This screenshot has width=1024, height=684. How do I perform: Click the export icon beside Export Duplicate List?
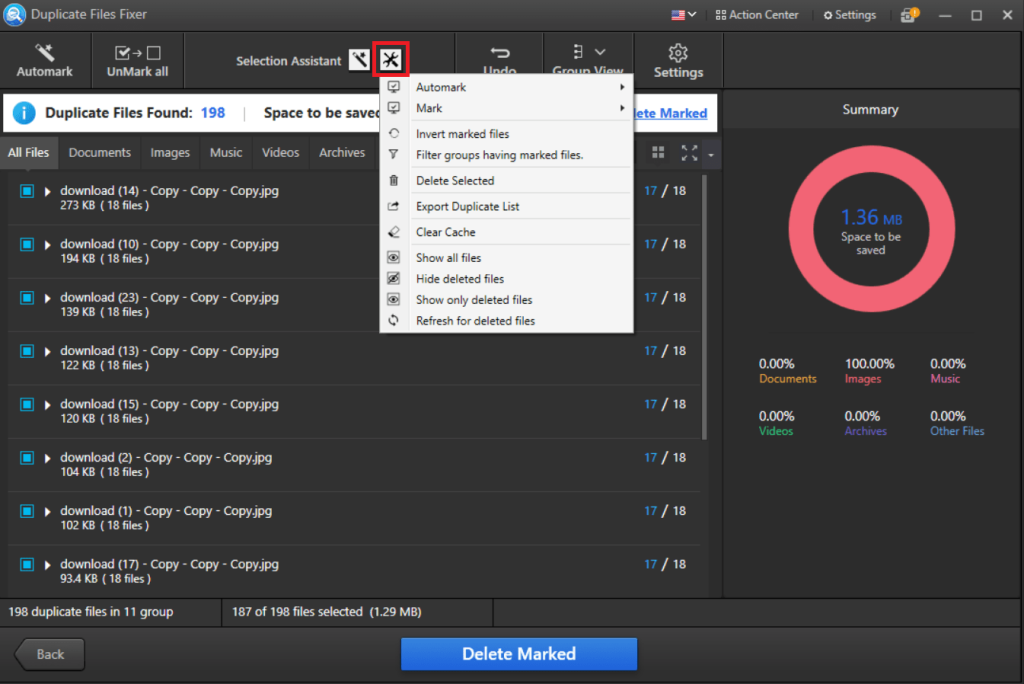pyautogui.click(x=394, y=206)
